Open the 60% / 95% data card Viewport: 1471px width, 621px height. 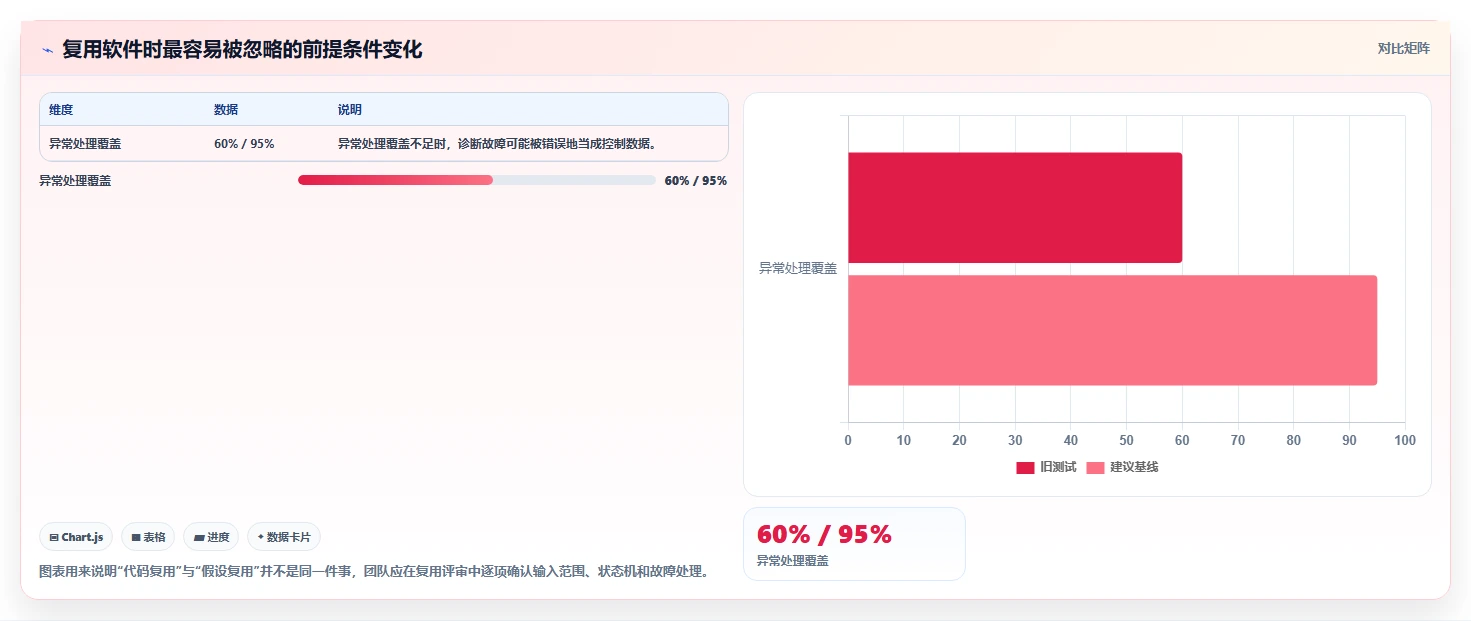pyautogui.click(x=854, y=544)
